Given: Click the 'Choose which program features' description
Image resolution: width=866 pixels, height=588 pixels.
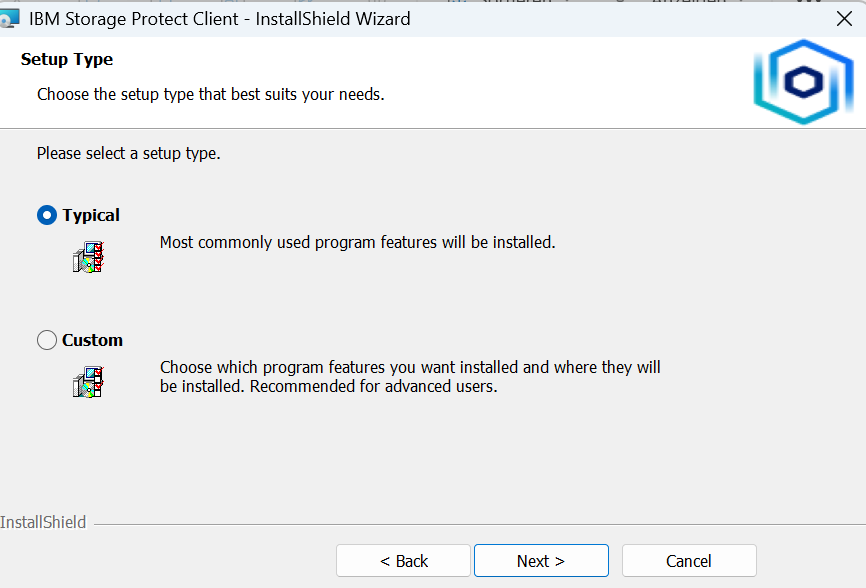Looking at the screenshot, I should 410,368.
